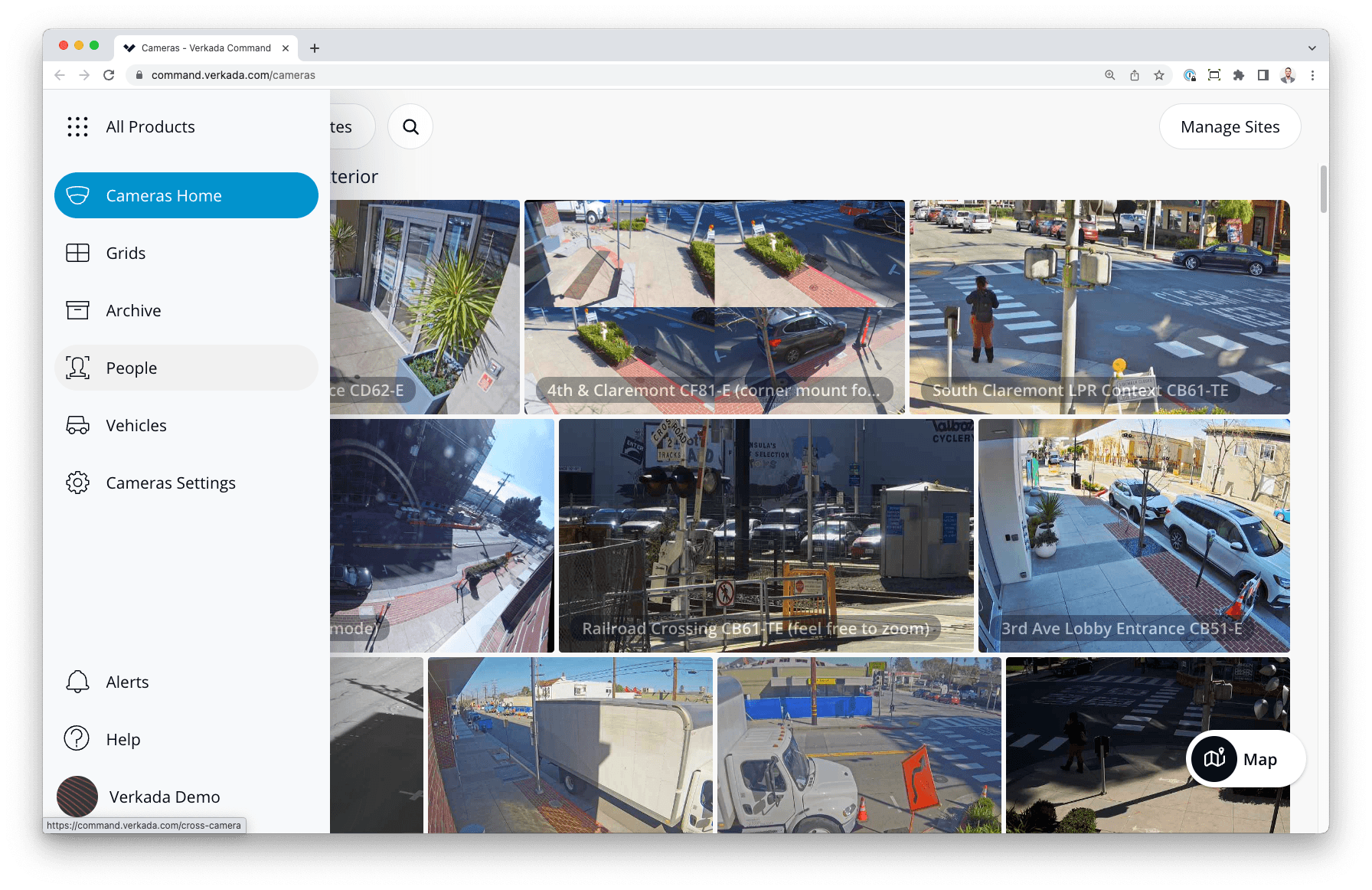
Task: Open Cameras Settings gear
Action: click(77, 483)
